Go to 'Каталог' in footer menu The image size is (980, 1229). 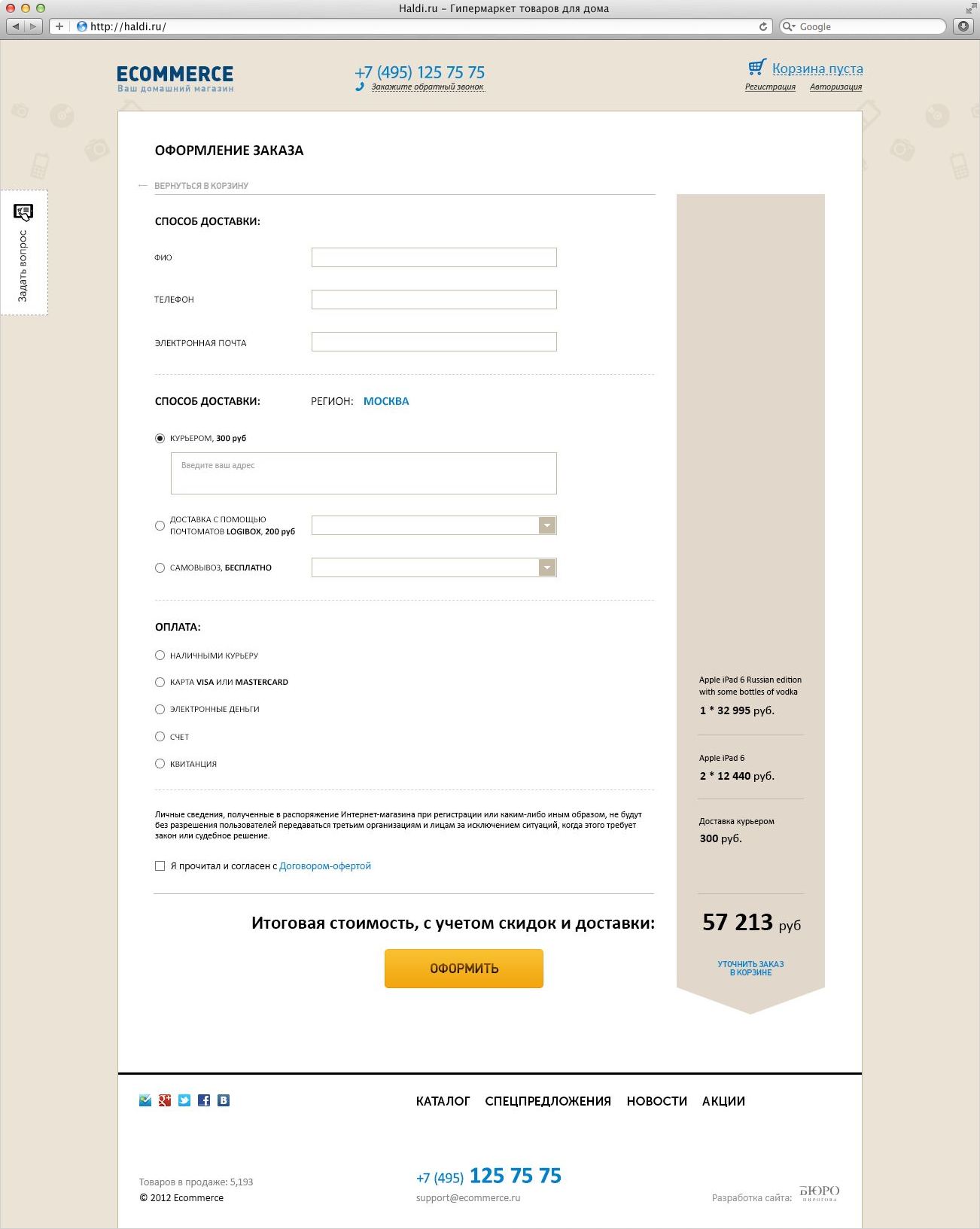tap(443, 1101)
